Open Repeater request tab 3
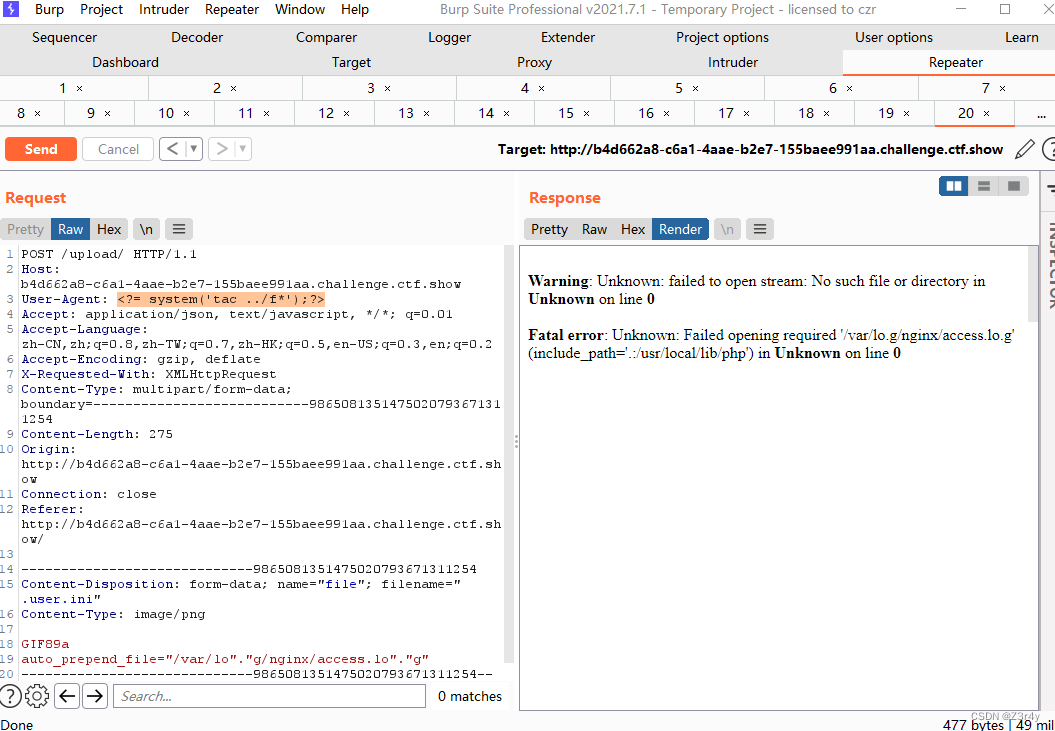 (x=379, y=88)
